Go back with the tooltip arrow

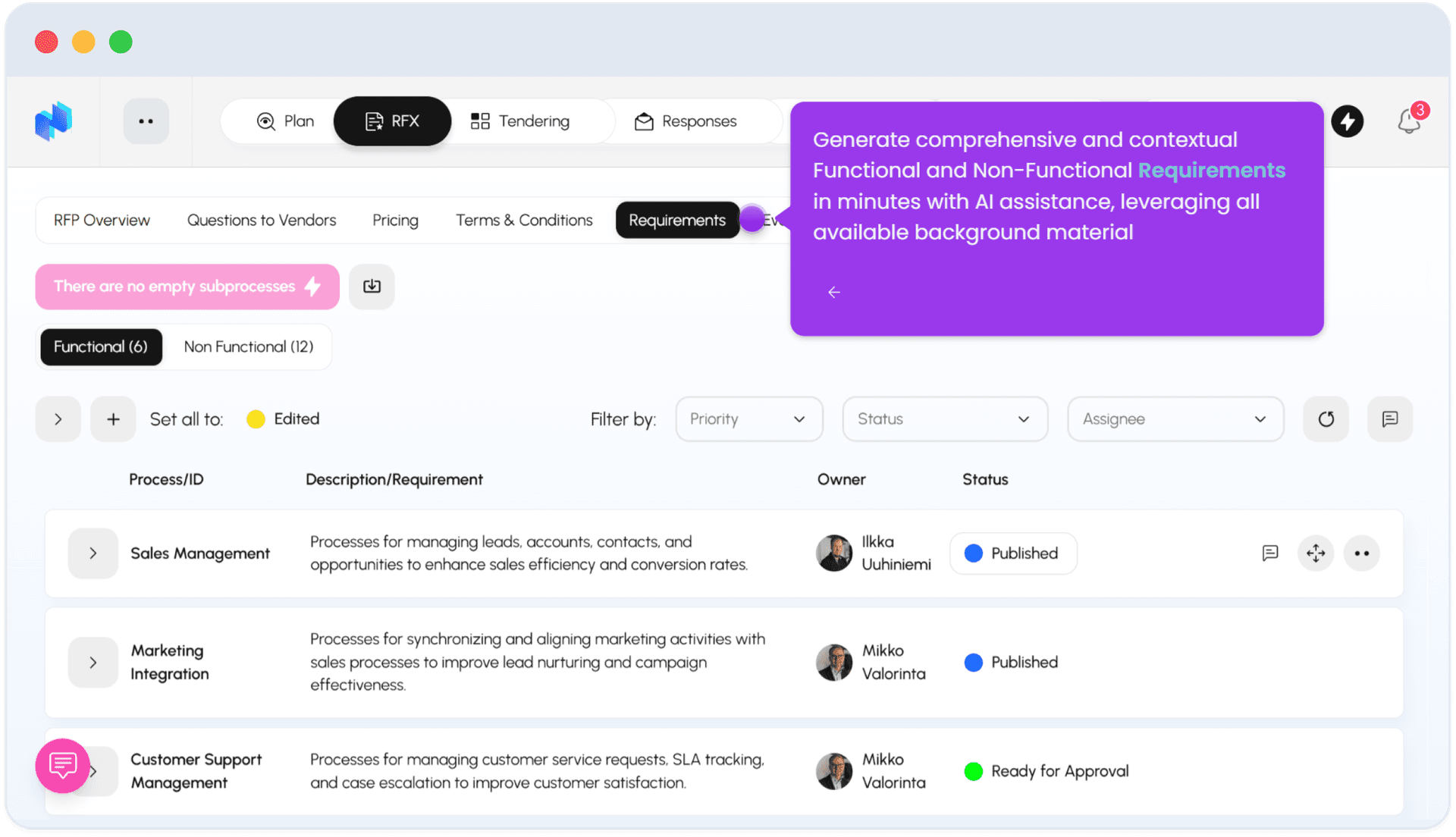[x=834, y=293]
